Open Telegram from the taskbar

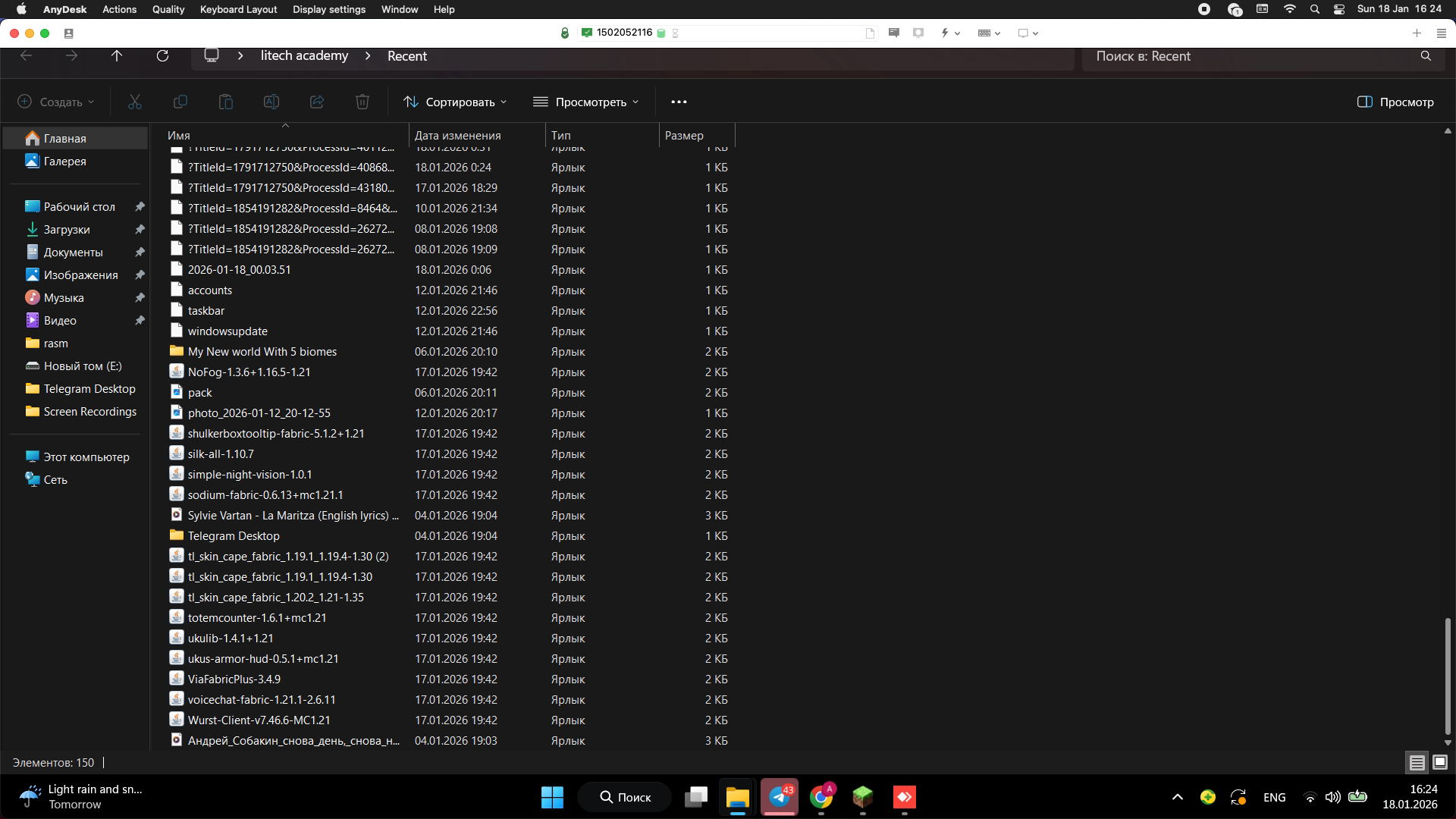(x=779, y=797)
